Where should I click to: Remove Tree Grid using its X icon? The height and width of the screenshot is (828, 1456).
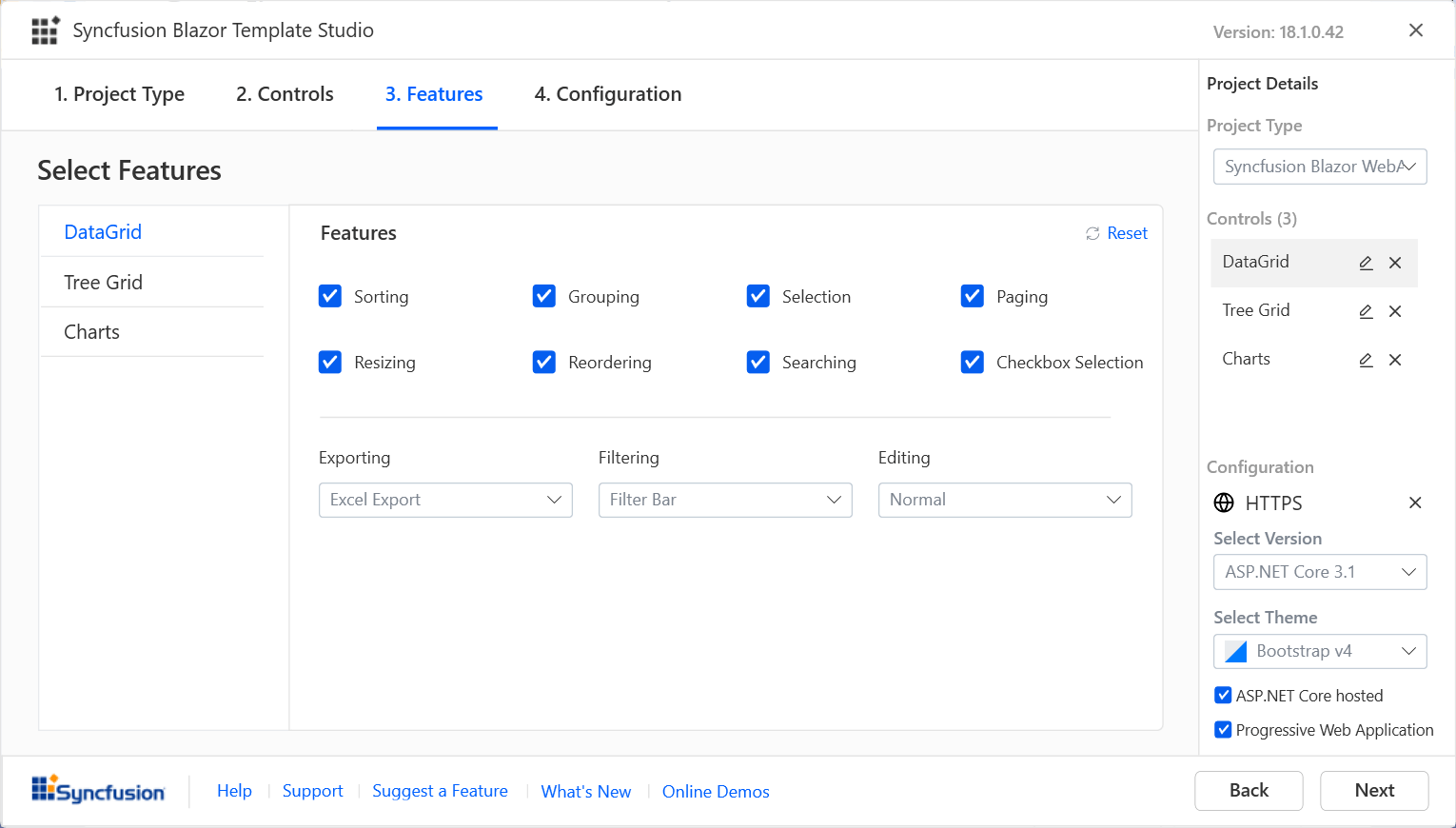coord(1395,311)
